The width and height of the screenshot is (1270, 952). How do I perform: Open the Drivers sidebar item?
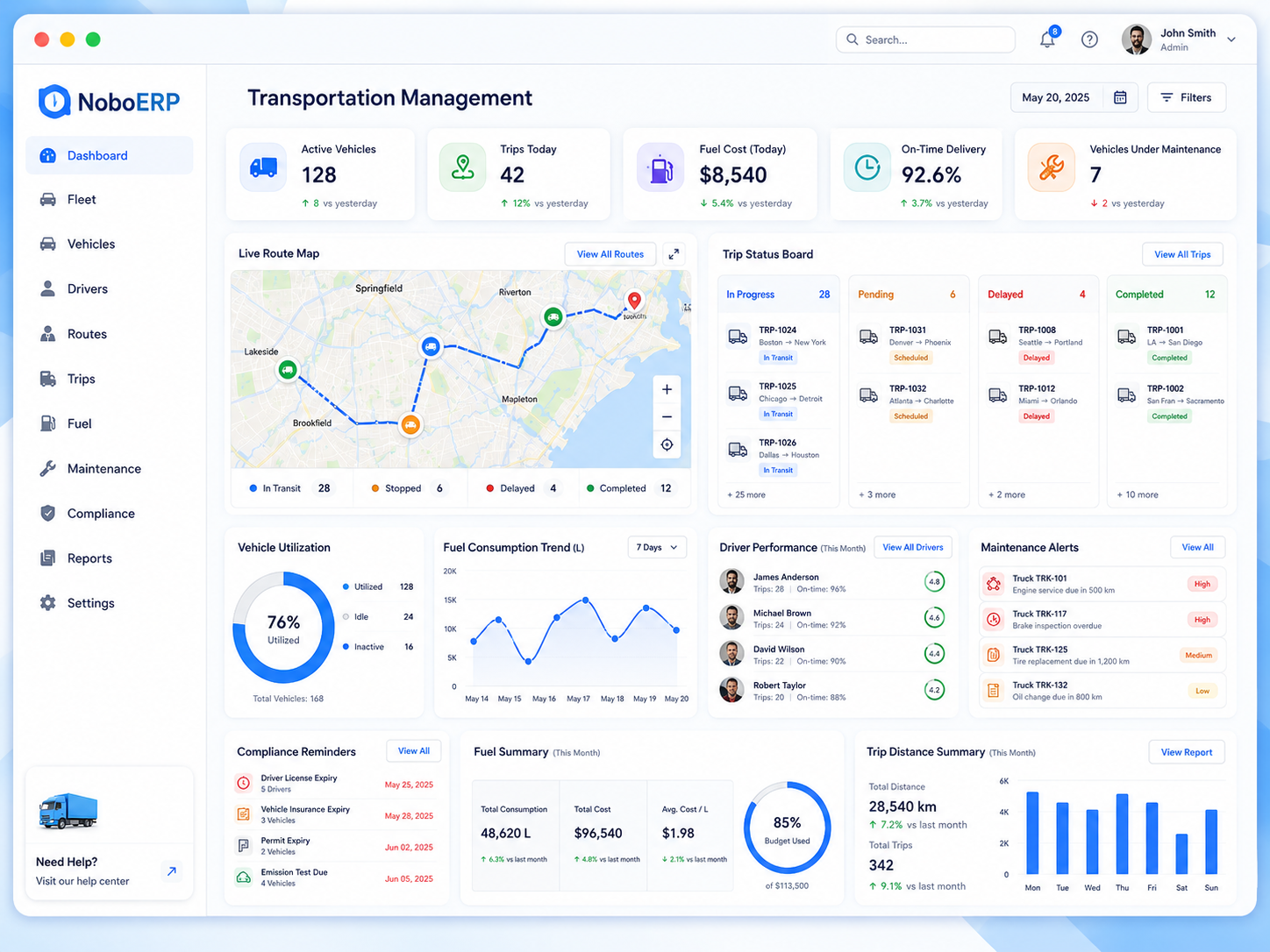coord(109,289)
